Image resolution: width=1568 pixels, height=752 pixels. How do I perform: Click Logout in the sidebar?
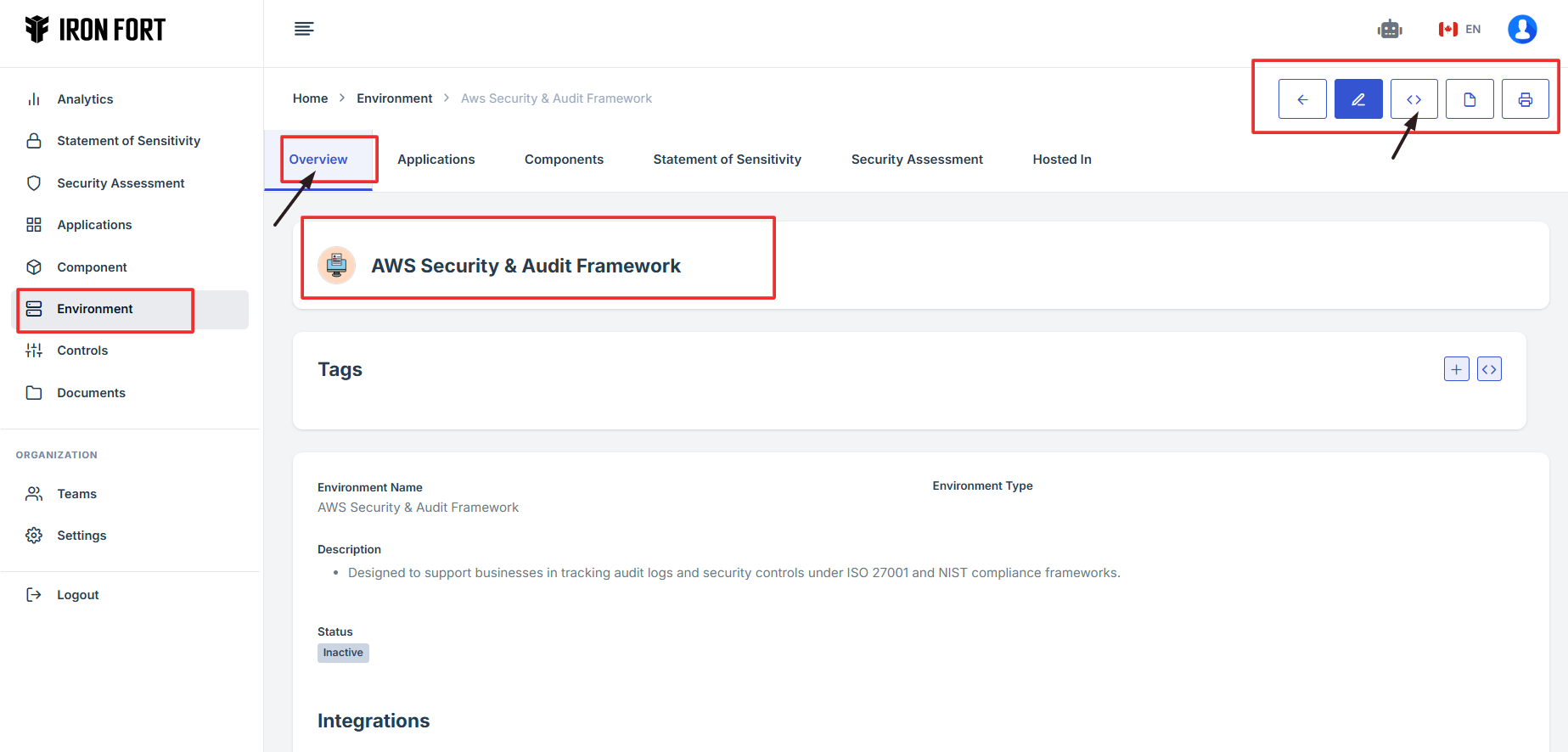pyautogui.click(x=77, y=595)
